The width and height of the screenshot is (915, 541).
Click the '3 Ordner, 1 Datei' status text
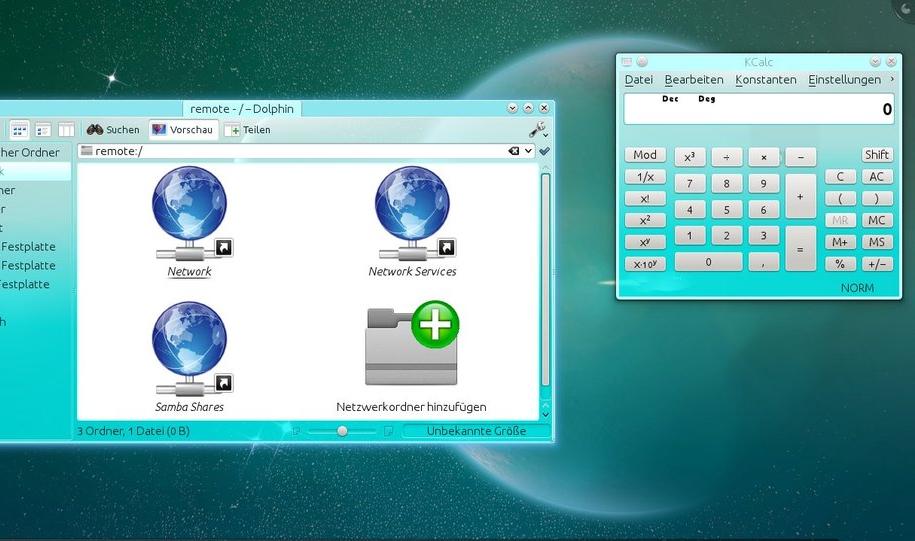pos(134,431)
